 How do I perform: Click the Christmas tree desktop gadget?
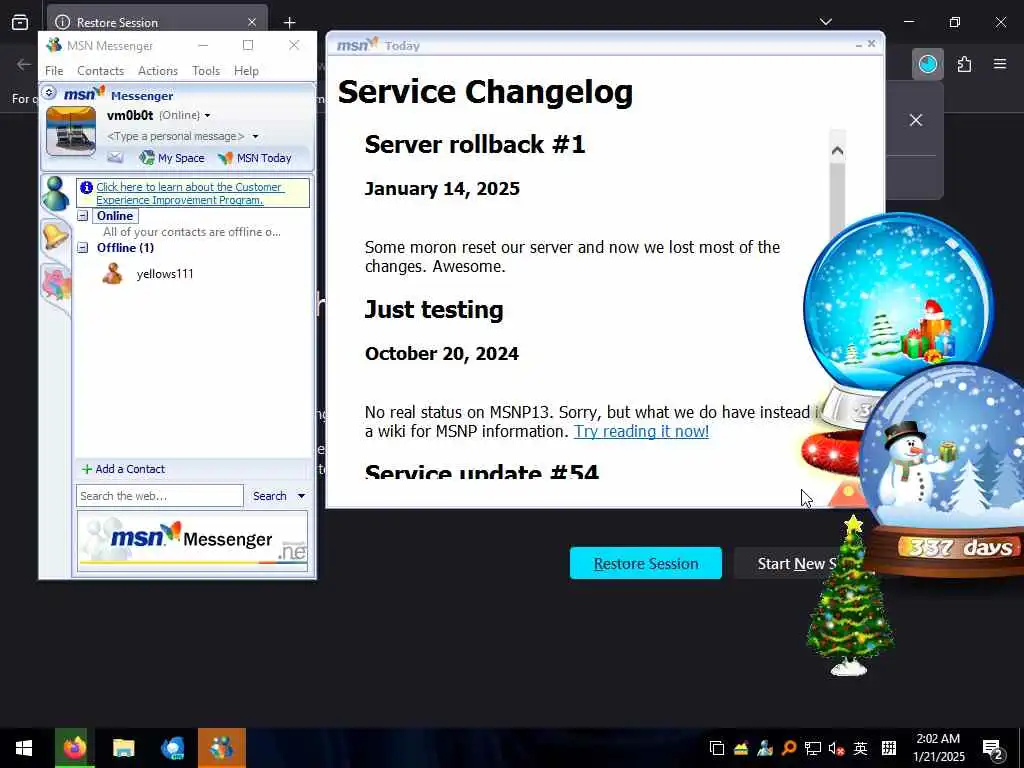coord(850,596)
